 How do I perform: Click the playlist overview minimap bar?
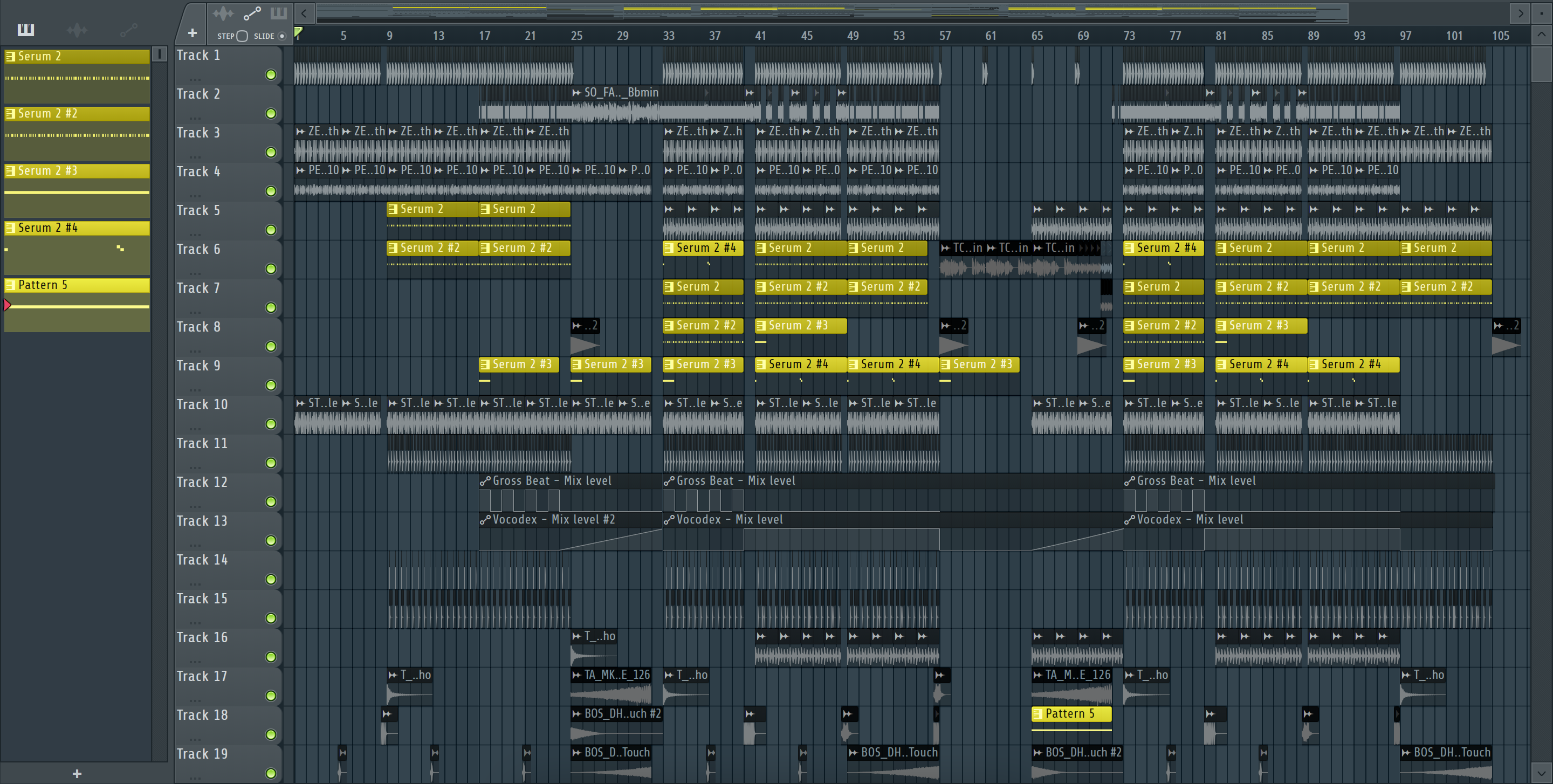coord(832,12)
